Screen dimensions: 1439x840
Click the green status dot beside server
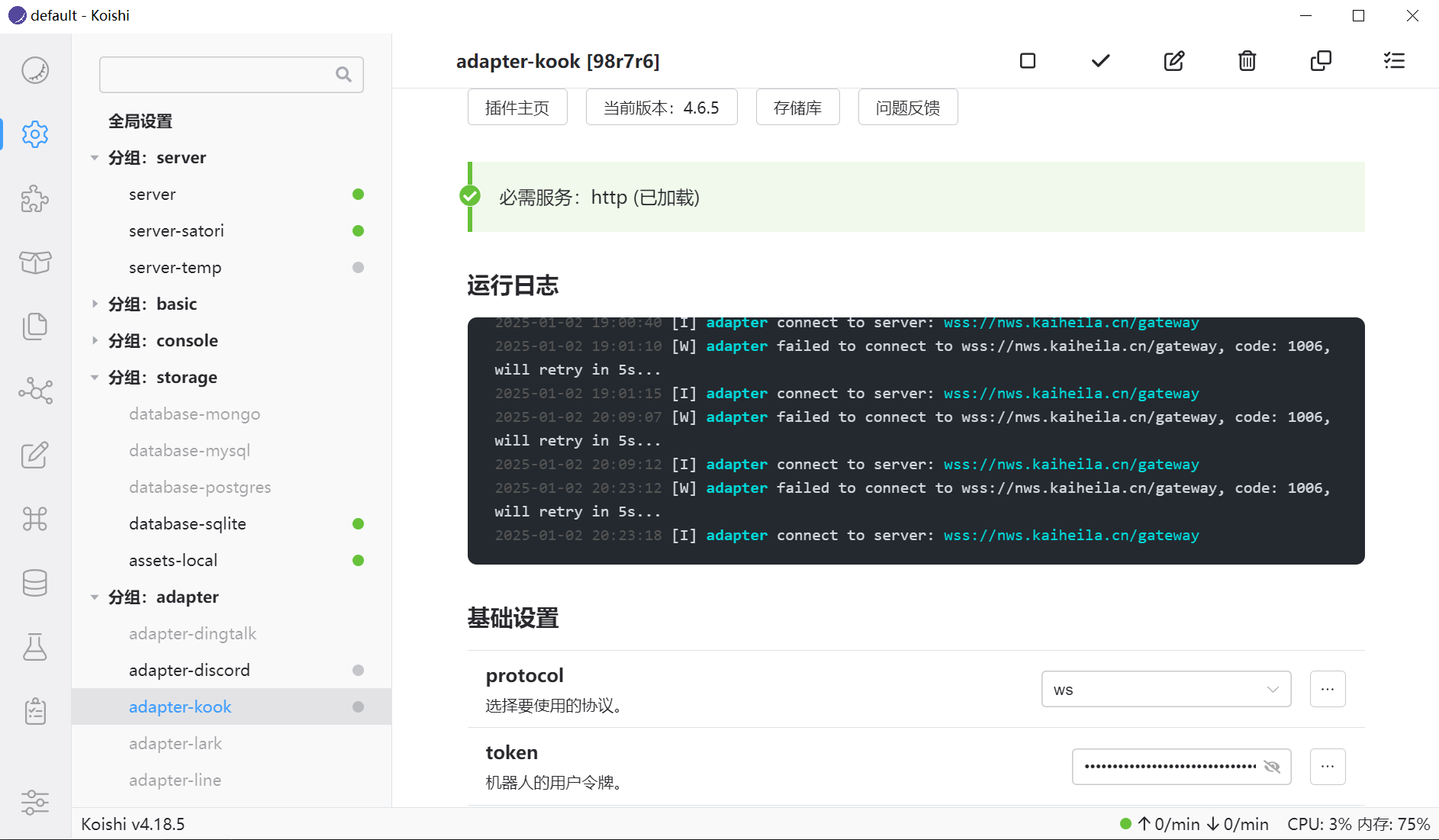[358, 194]
